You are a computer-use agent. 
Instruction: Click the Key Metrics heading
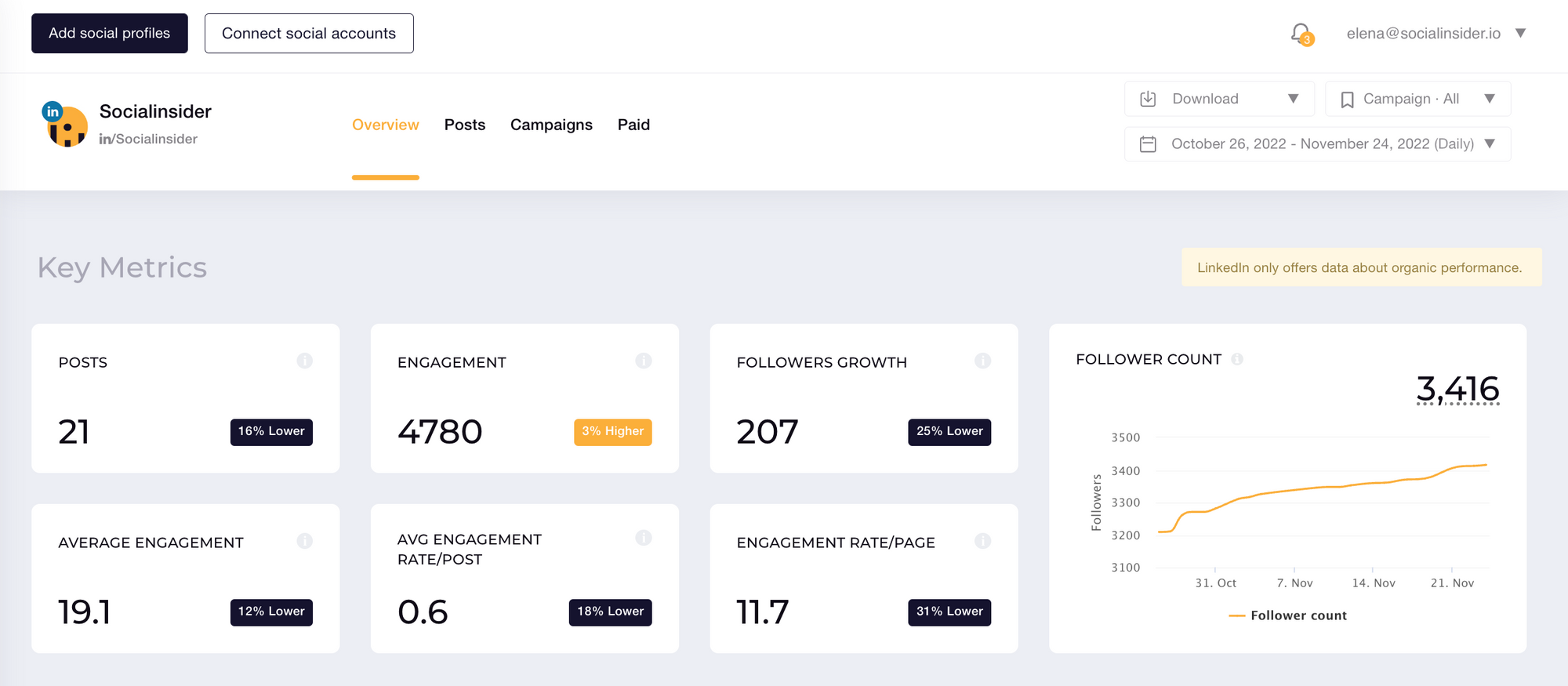point(122,267)
